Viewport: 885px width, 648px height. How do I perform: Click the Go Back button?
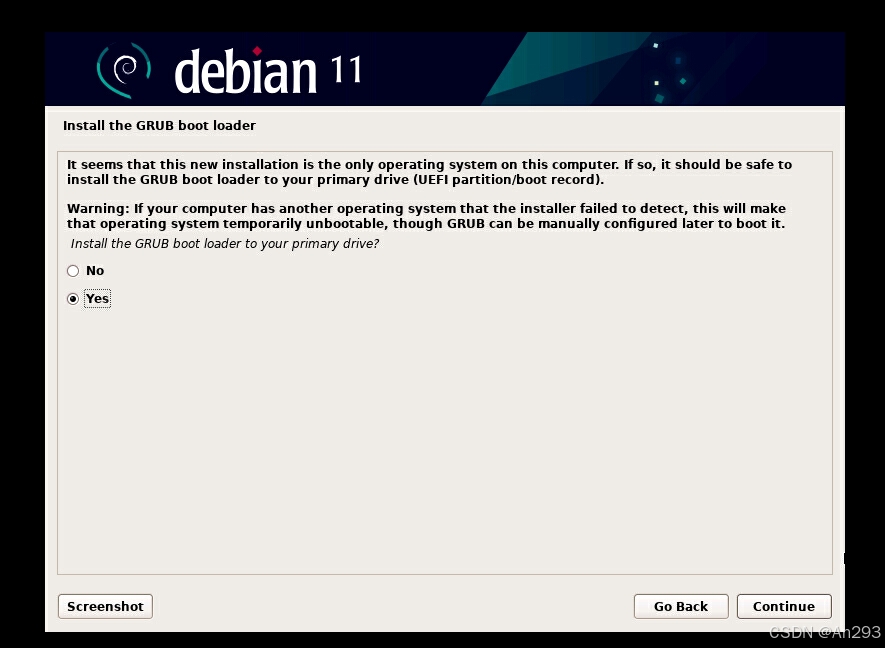(681, 606)
